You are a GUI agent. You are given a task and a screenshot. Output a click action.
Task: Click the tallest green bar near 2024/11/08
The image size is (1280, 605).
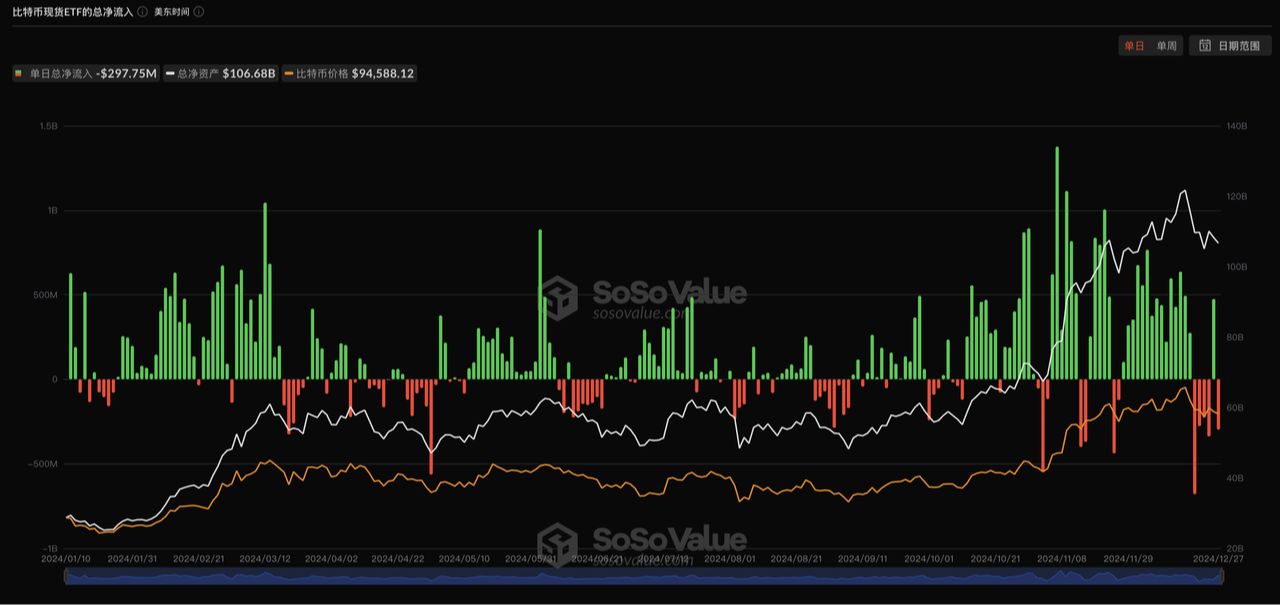tap(1057, 260)
